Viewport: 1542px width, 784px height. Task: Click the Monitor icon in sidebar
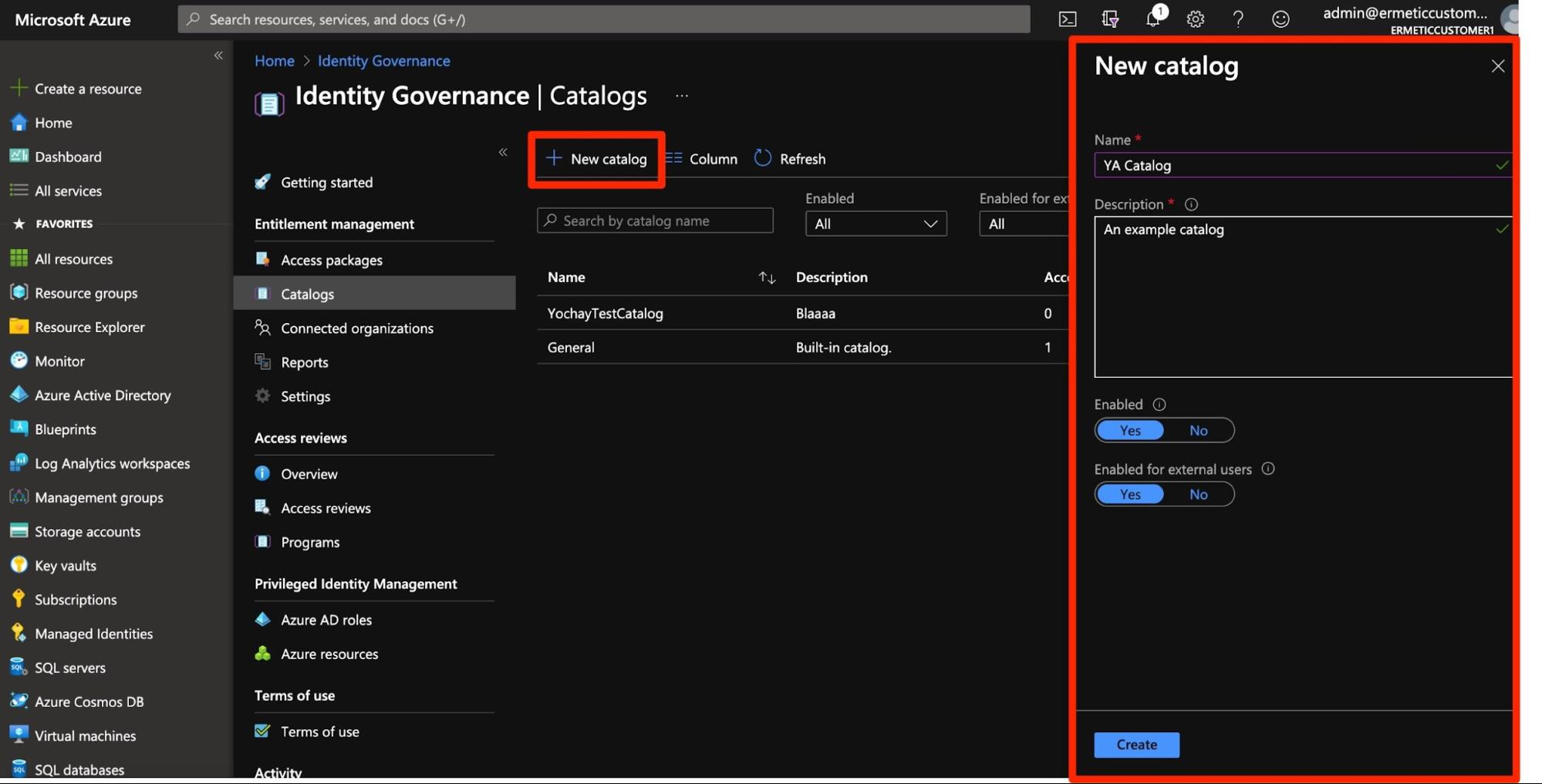[19, 360]
